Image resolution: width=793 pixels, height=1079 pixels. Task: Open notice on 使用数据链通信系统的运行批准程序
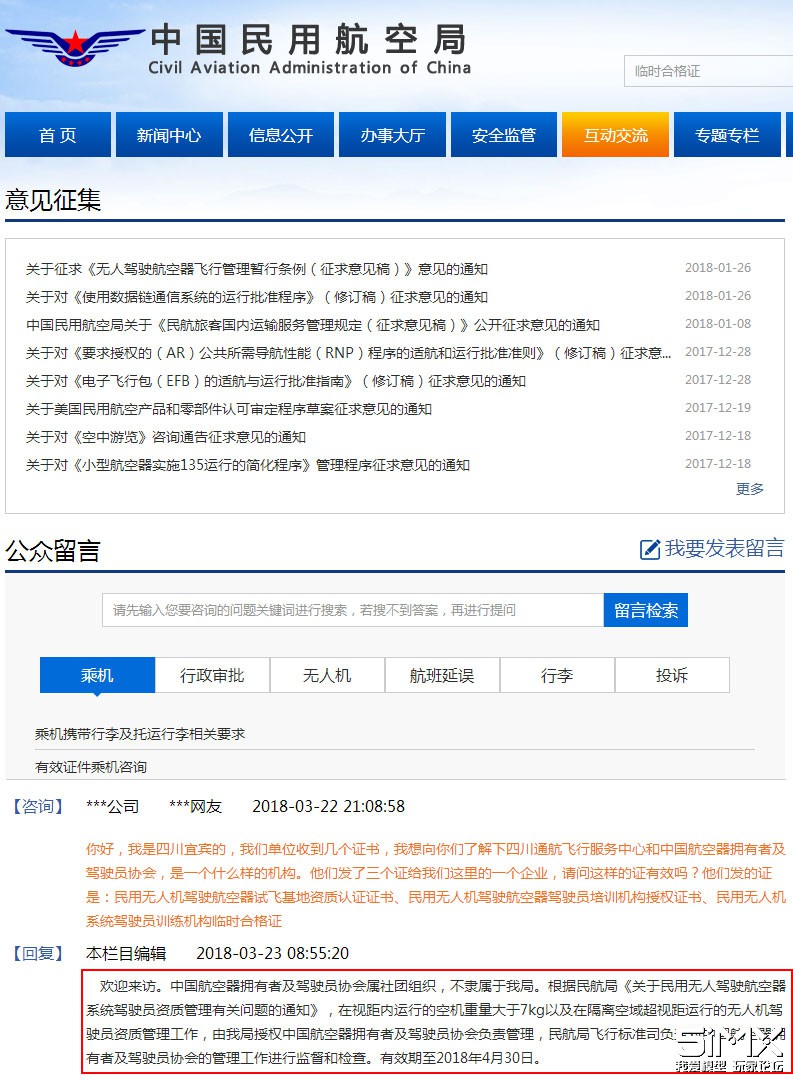[x=257, y=297]
